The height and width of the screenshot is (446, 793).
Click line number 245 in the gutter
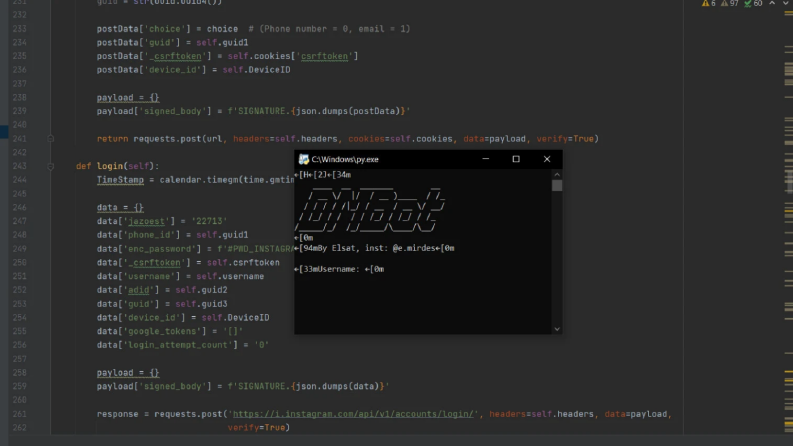pos(19,194)
